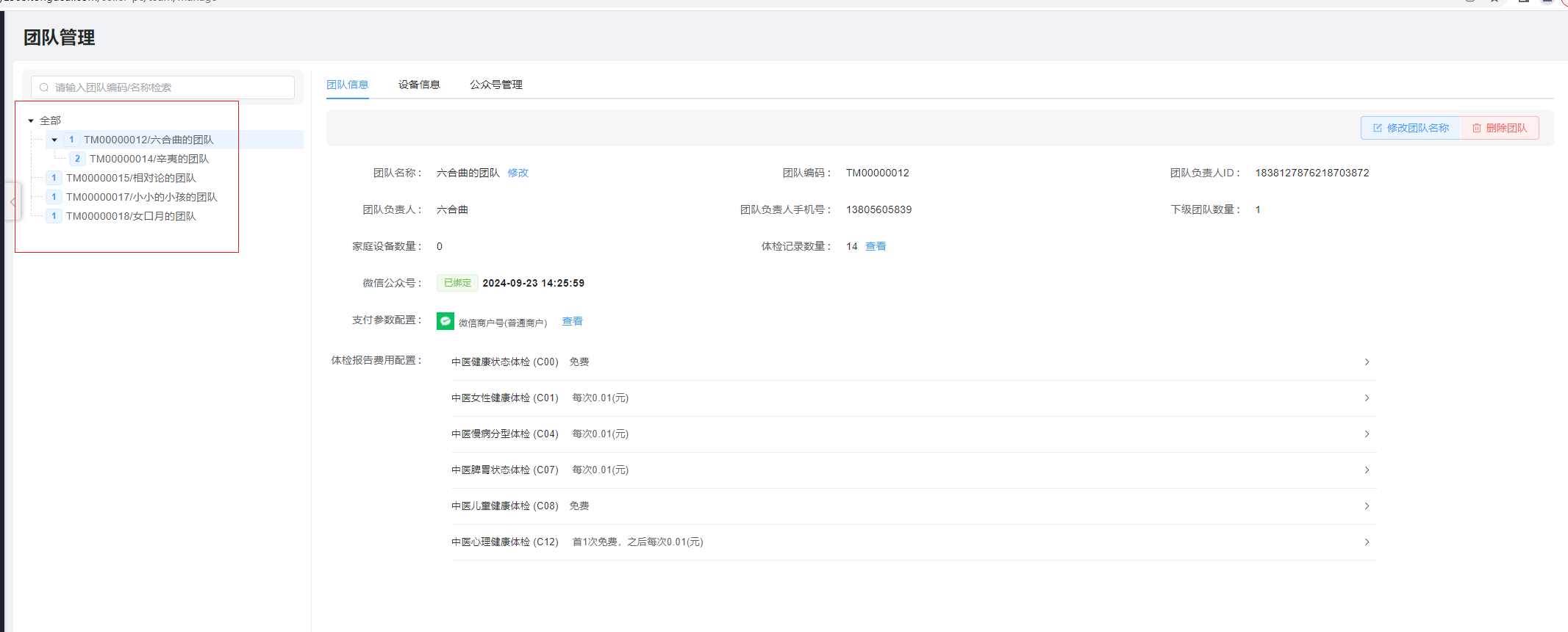Click the level badge 2 beside 辛夷的团队
1568x632 pixels.
click(x=77, y=159)
